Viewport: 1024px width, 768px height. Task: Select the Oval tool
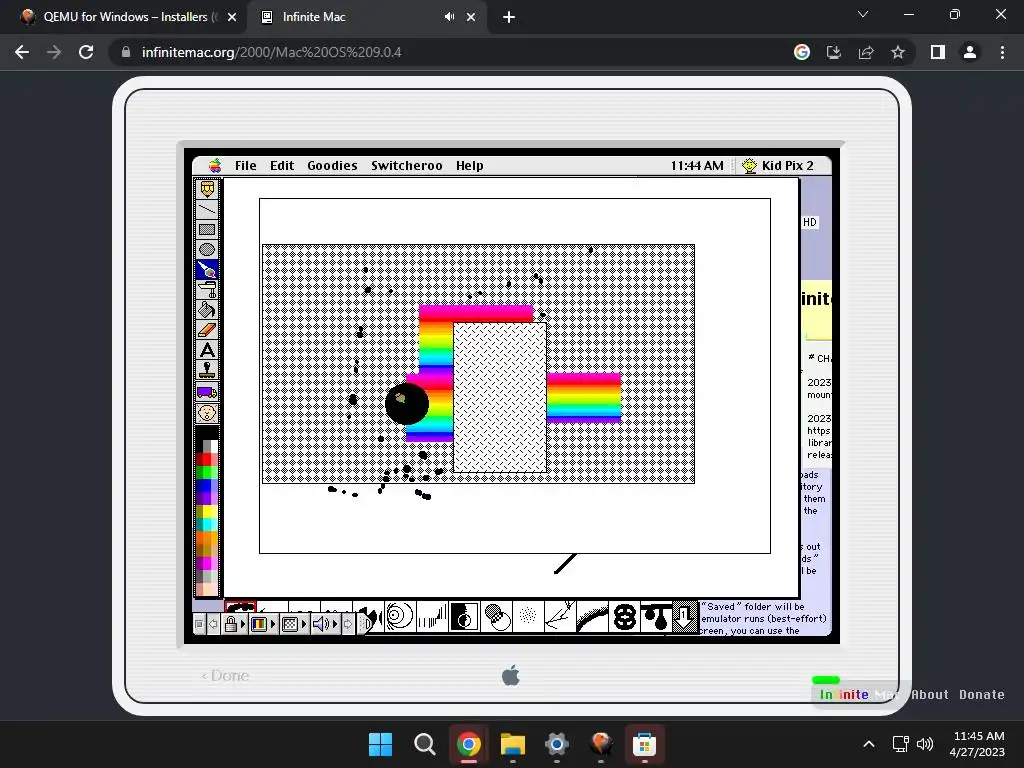pos(207,249)
